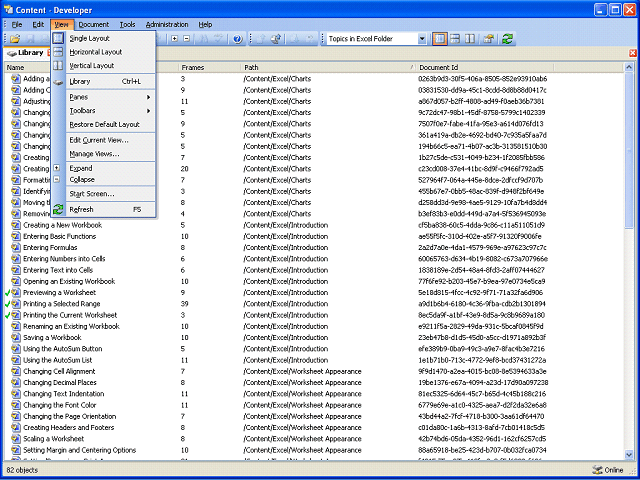Click the green refresh toolbar icon
This screenshot has height=480, width=640.
[x=507, y=39]
